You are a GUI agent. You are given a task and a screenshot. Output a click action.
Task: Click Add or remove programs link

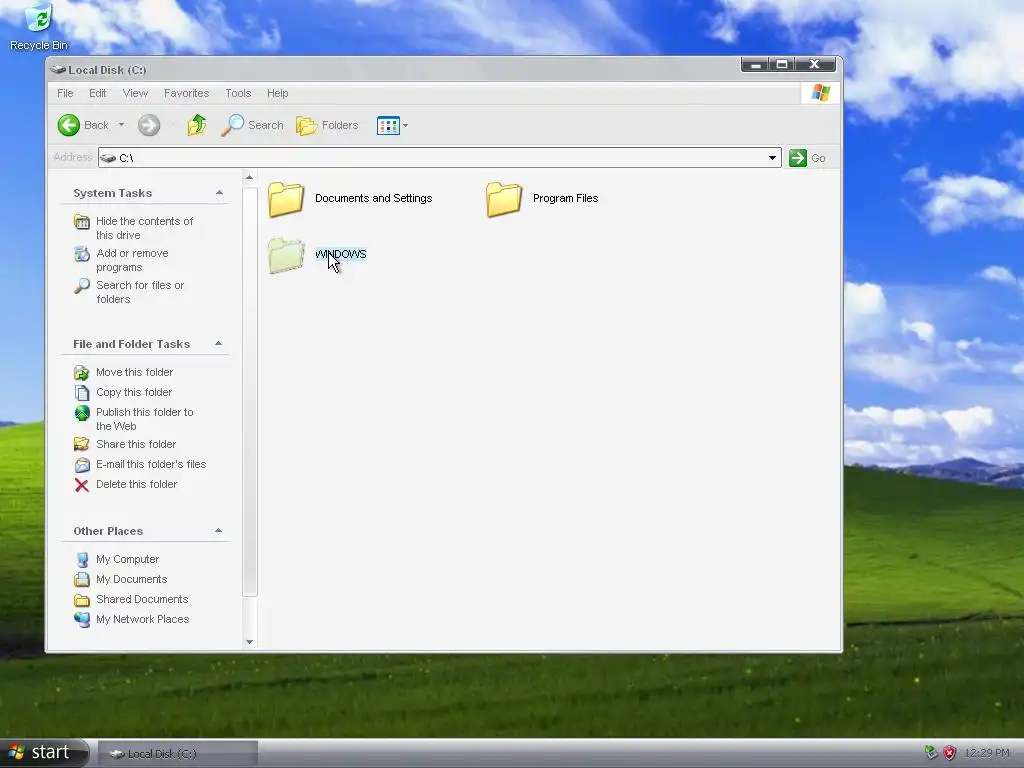(132, 260)
